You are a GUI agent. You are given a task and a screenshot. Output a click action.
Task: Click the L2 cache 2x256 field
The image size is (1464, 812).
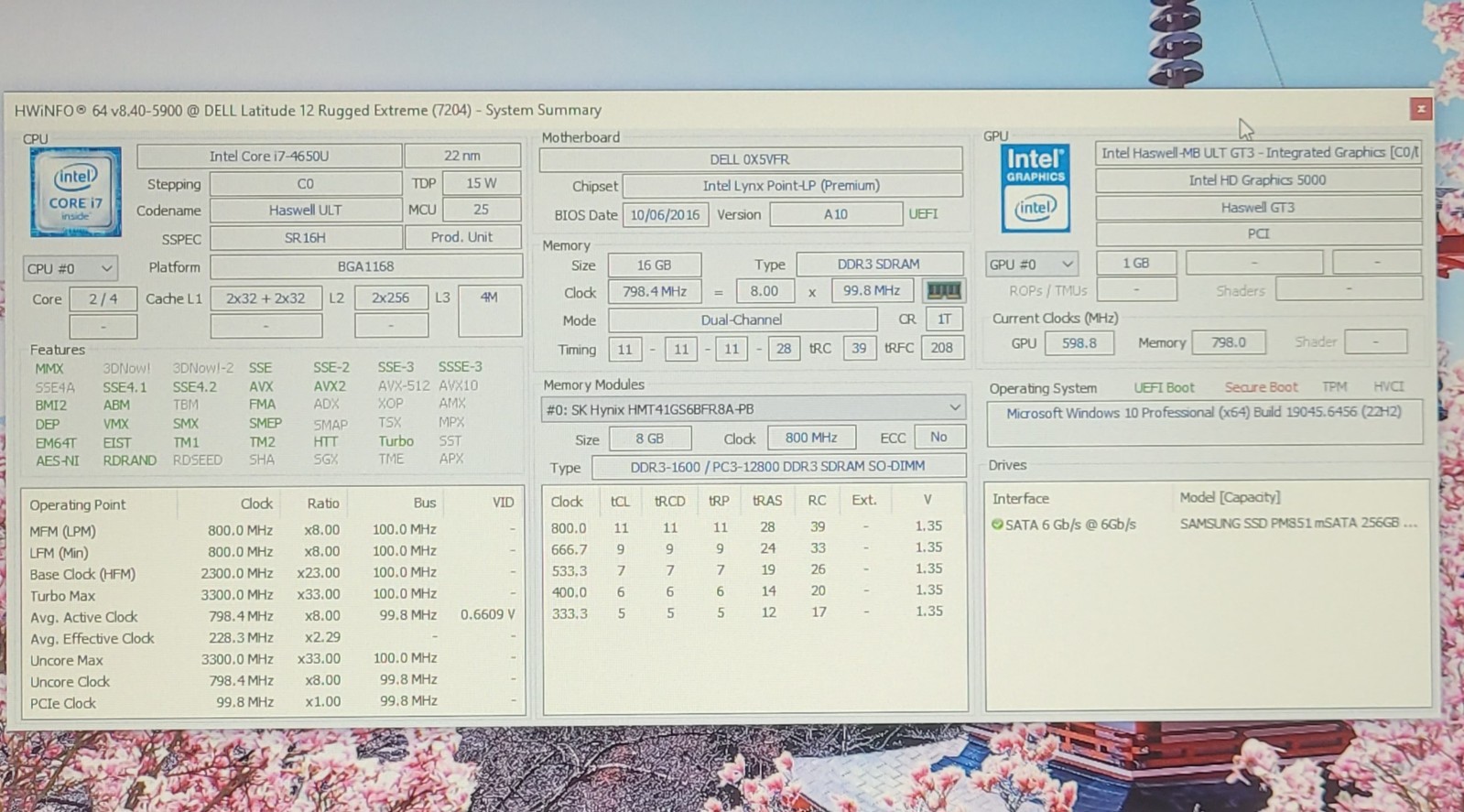391,298
